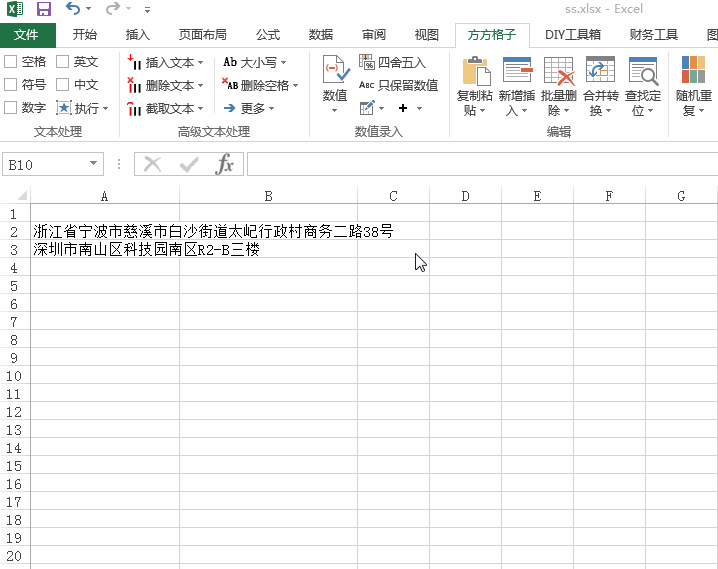This screenshot has width=718, height=569.
Task: Click the 新增插入 (new insert) icon
Action: tap(517, 71)
